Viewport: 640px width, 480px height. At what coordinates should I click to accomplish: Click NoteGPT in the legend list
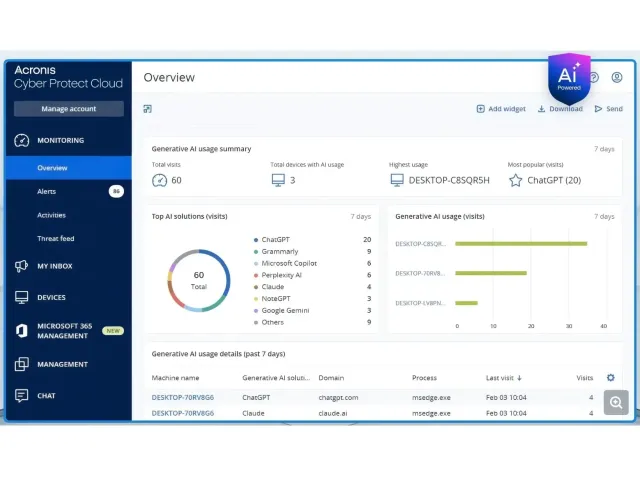click(276, 299)
